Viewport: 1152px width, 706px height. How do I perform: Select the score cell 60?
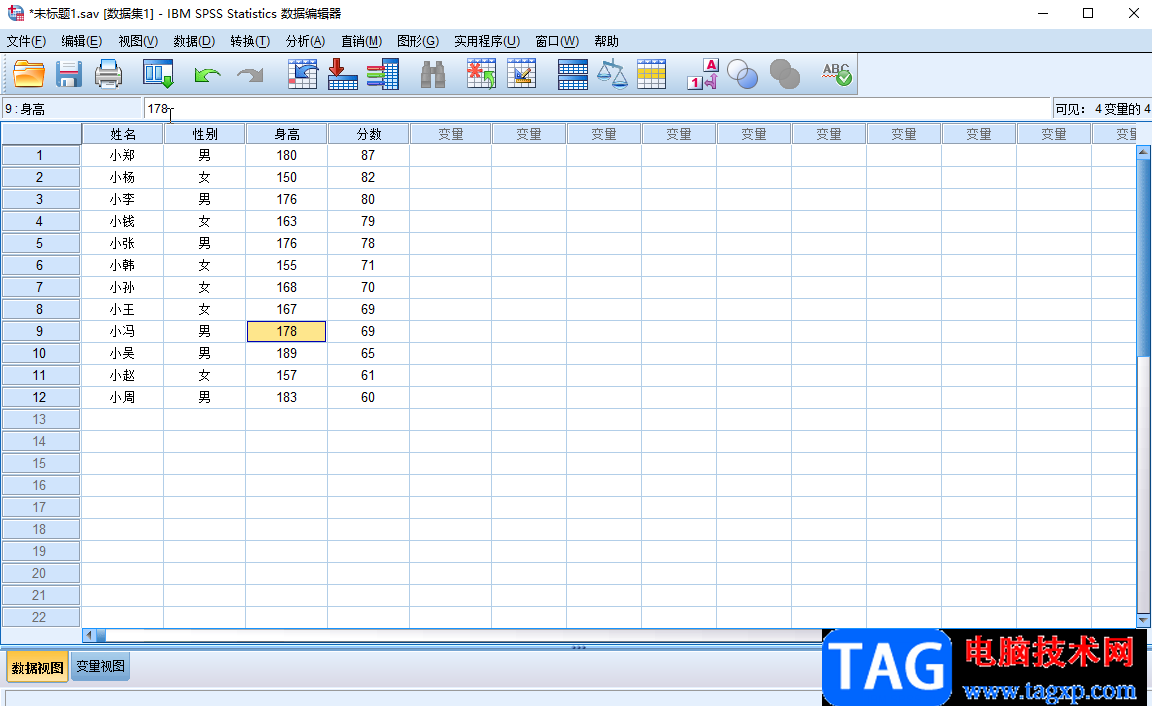369,397
